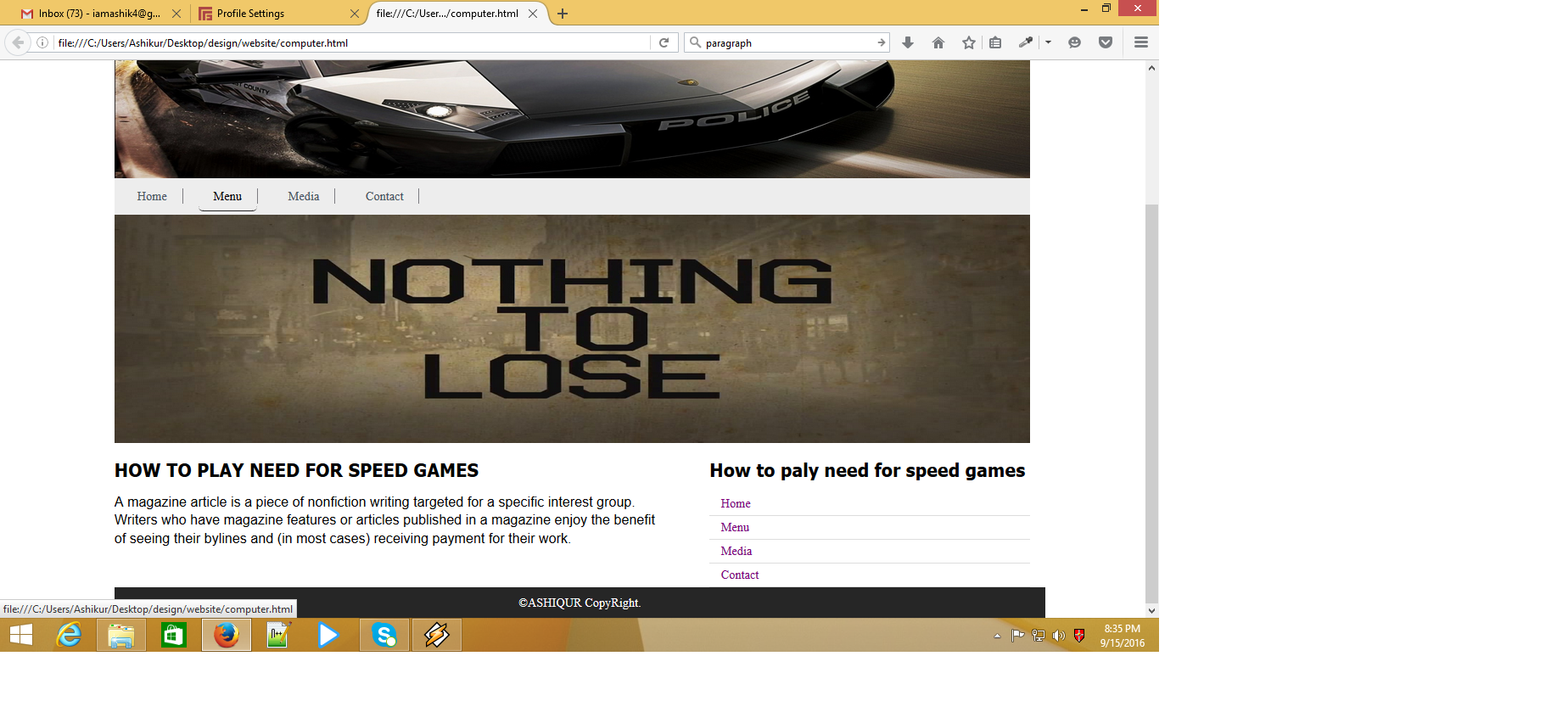Open the Contact link in sidebar list

click(x=740, y=575)
